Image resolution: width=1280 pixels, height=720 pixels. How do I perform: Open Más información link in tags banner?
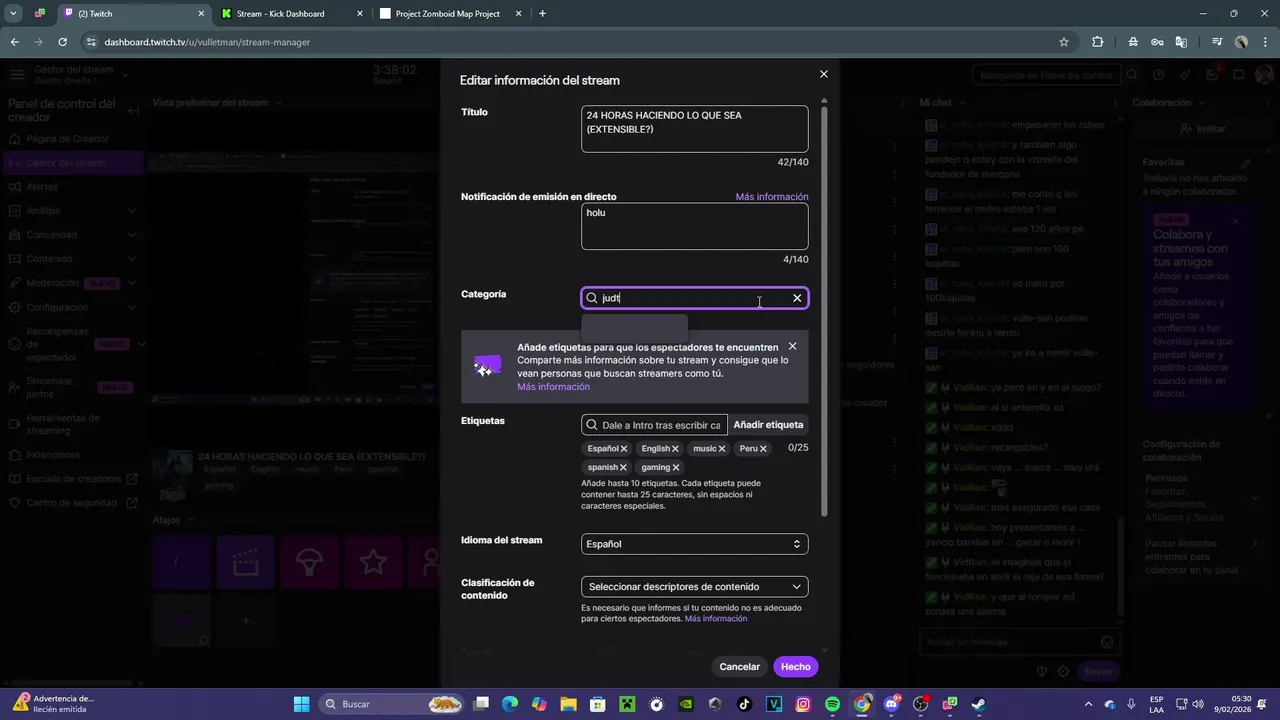pos(553,387)
